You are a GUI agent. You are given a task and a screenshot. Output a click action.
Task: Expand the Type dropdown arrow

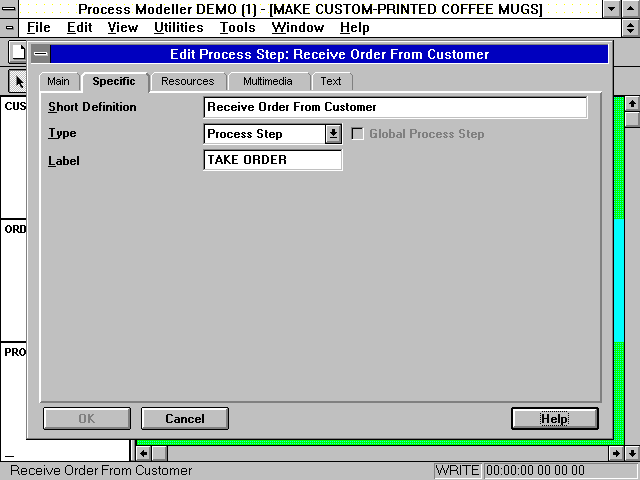point(333,134)
